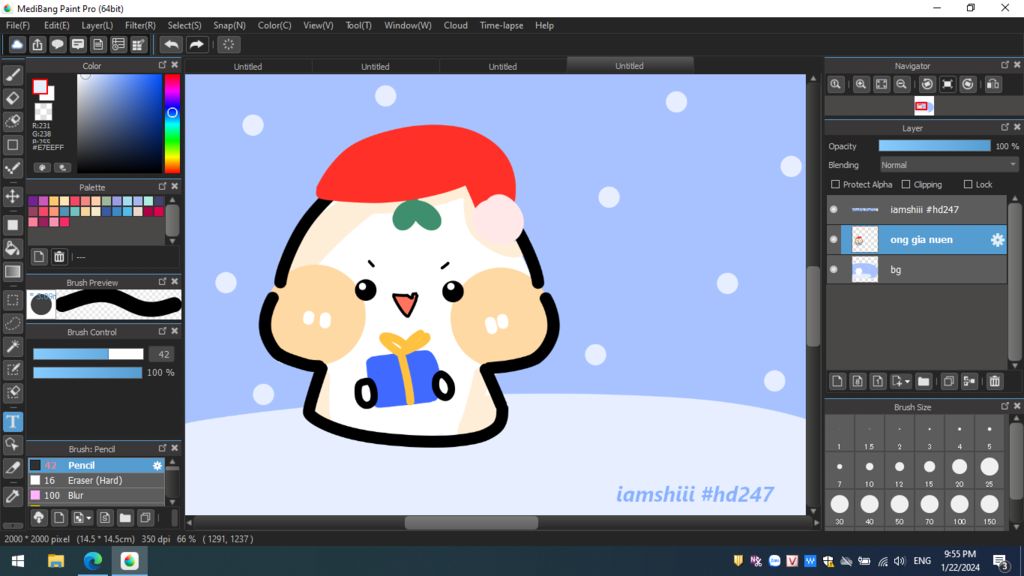The image size is (1024, 576).
Task: Select the transparent color swatch
Action: pos(43,112)
